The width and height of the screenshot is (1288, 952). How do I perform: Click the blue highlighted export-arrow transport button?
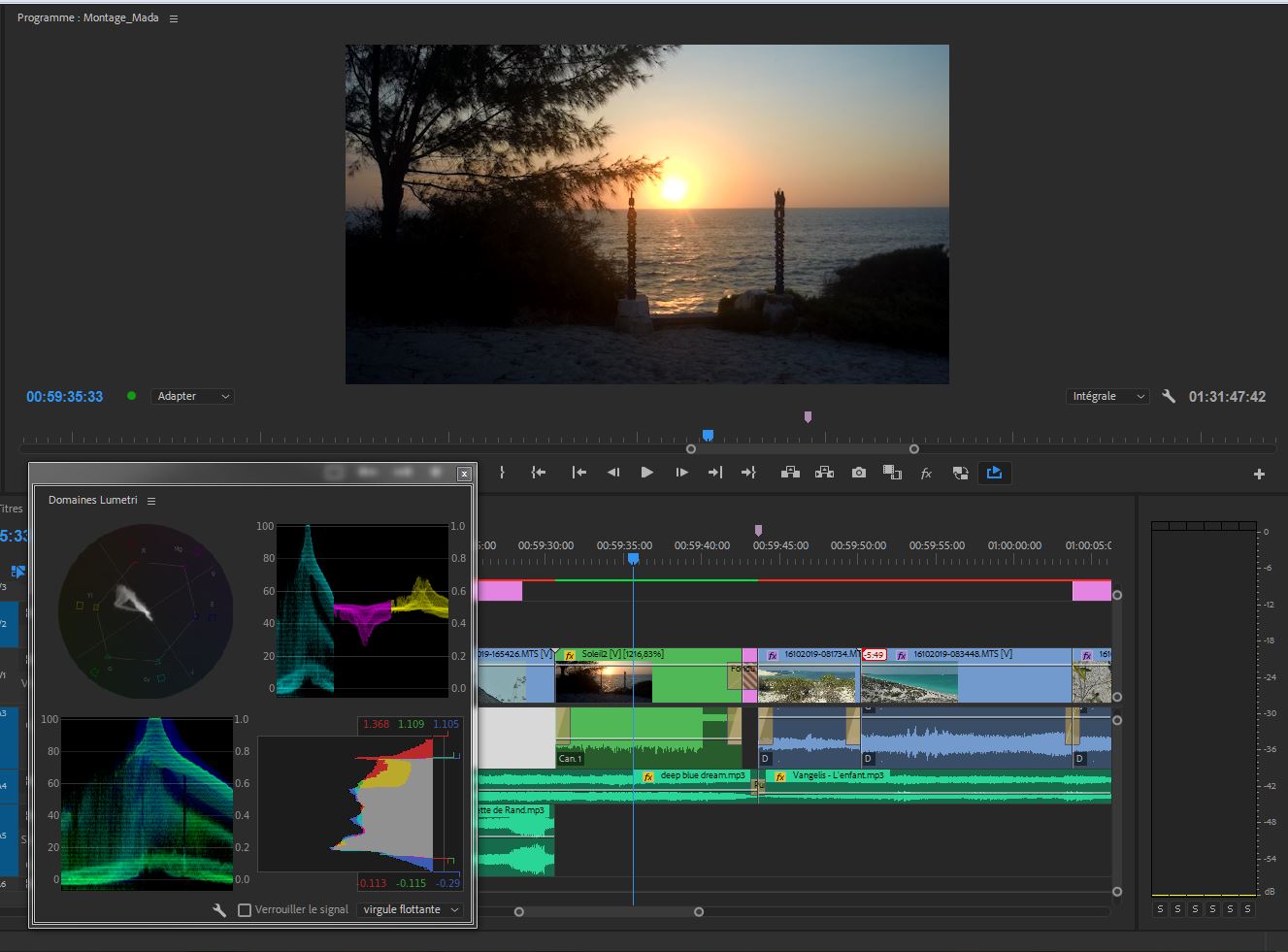pyautogui.click(x=994, y=473)
